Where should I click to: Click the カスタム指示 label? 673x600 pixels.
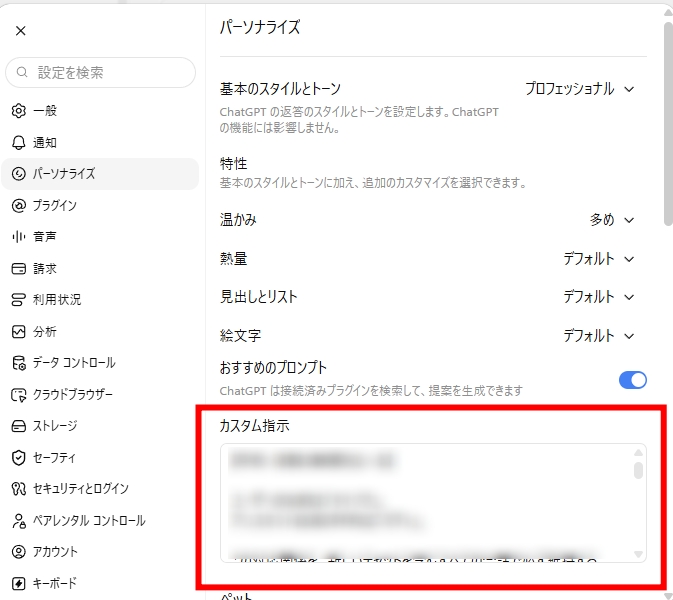point(255,426)
